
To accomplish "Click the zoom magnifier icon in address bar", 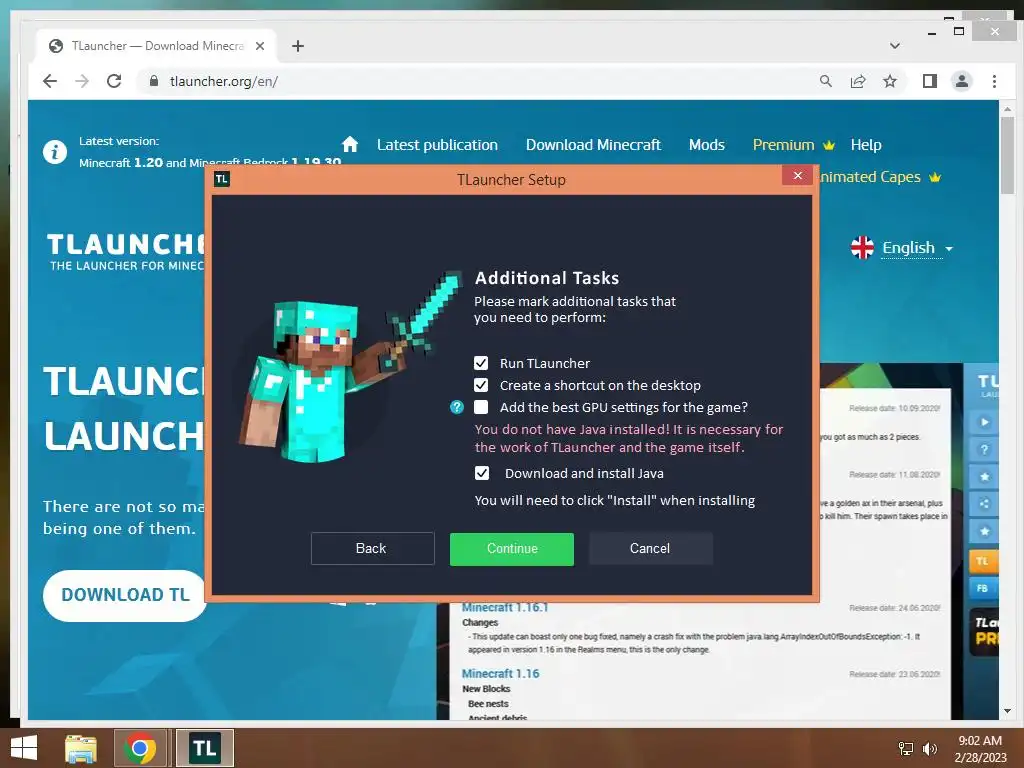I will click(826, 81).
